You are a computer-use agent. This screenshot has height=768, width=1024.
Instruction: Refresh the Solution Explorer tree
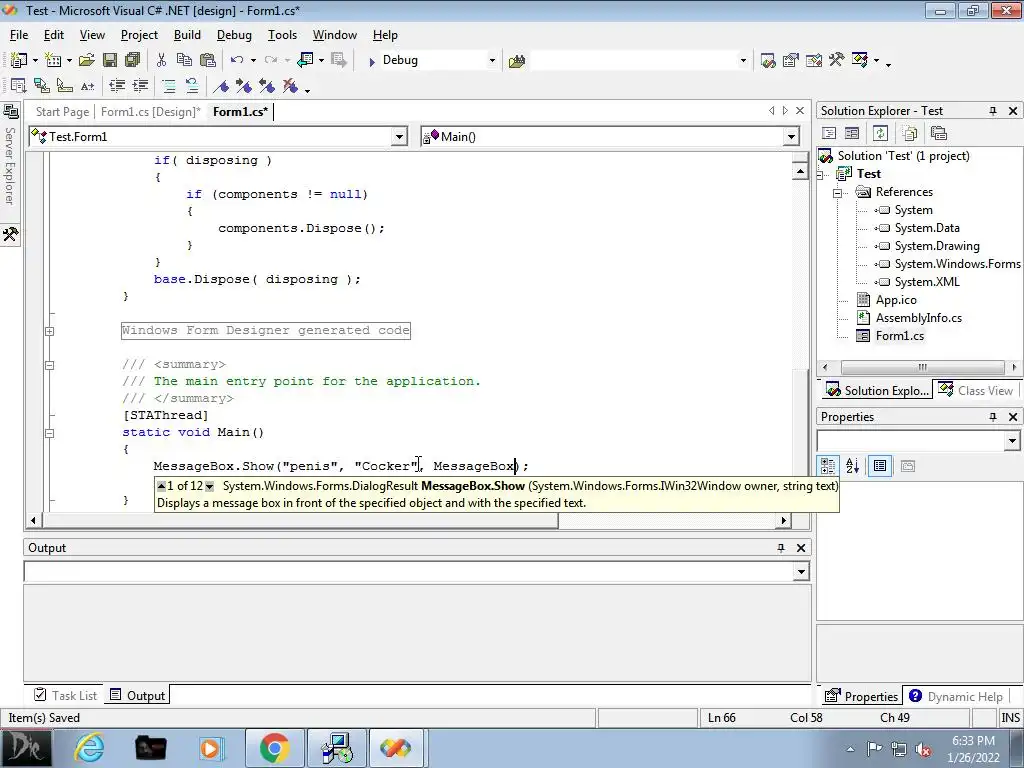click(880, 133)
